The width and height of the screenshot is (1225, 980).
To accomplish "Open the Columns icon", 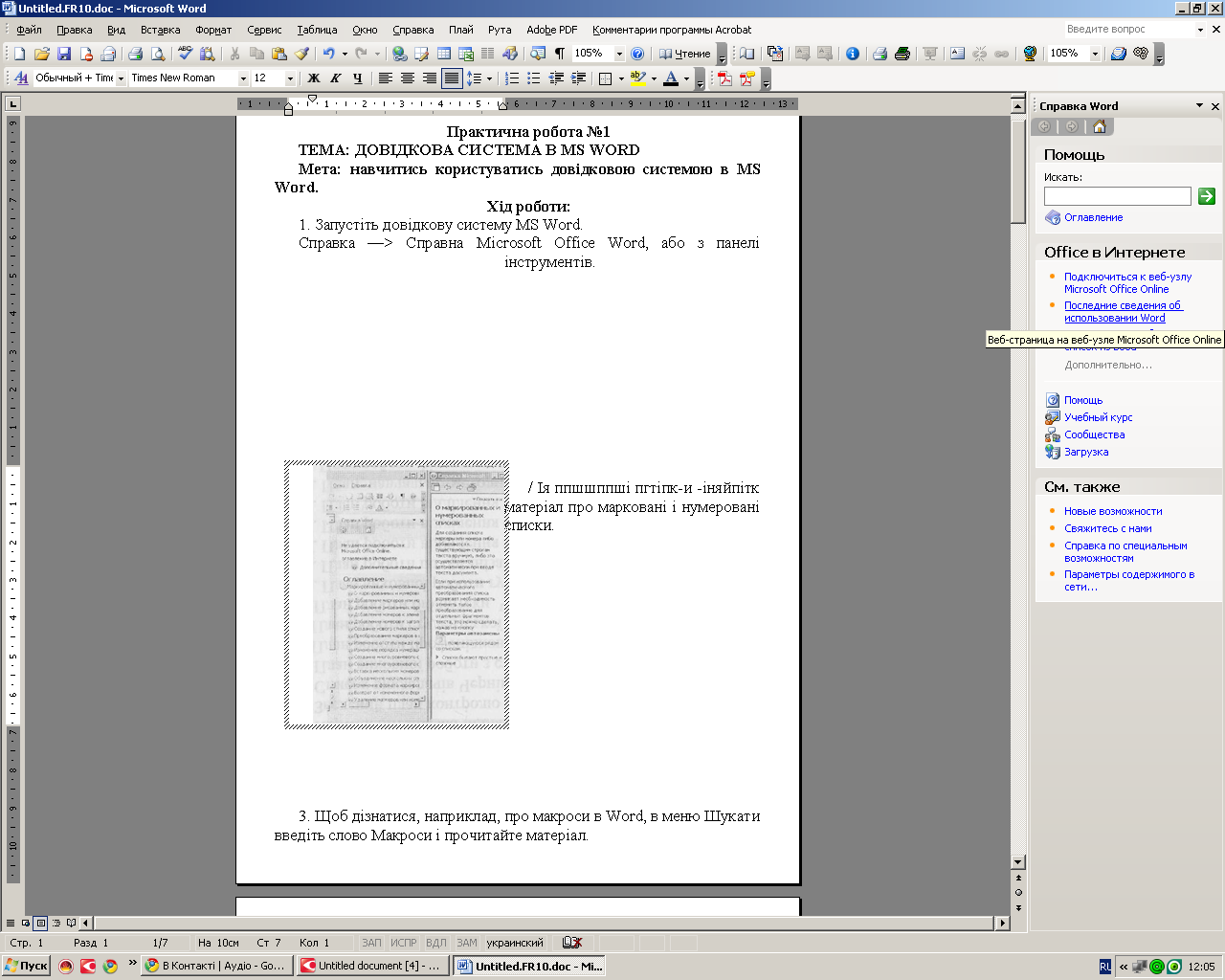I will (488, 54).
